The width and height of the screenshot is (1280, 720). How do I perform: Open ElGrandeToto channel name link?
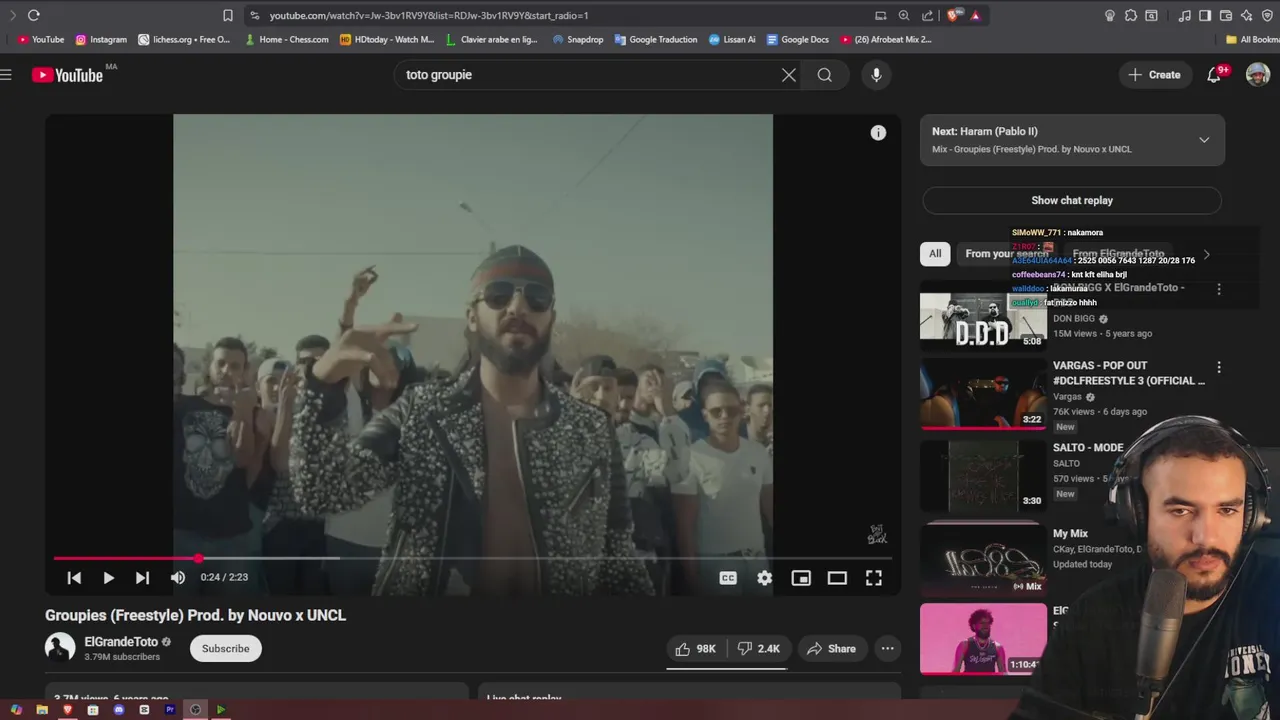click(x=121, y=642)
